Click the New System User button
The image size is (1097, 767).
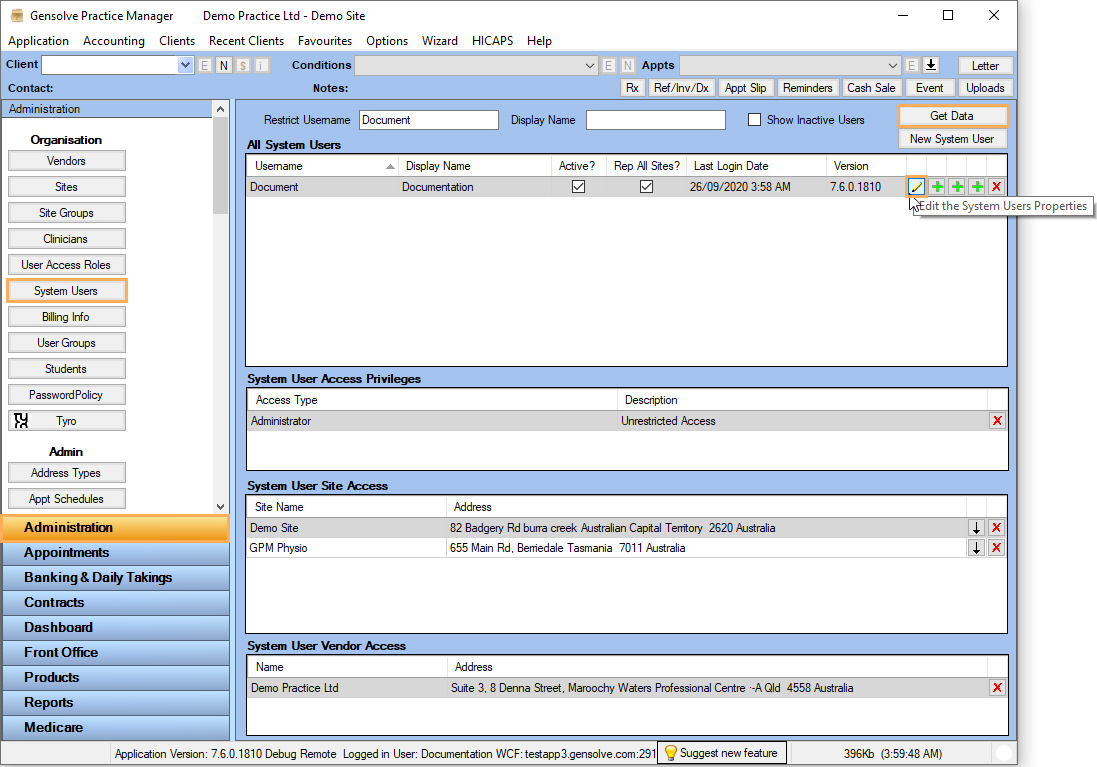pyautogui.click(x=951, y=139)
